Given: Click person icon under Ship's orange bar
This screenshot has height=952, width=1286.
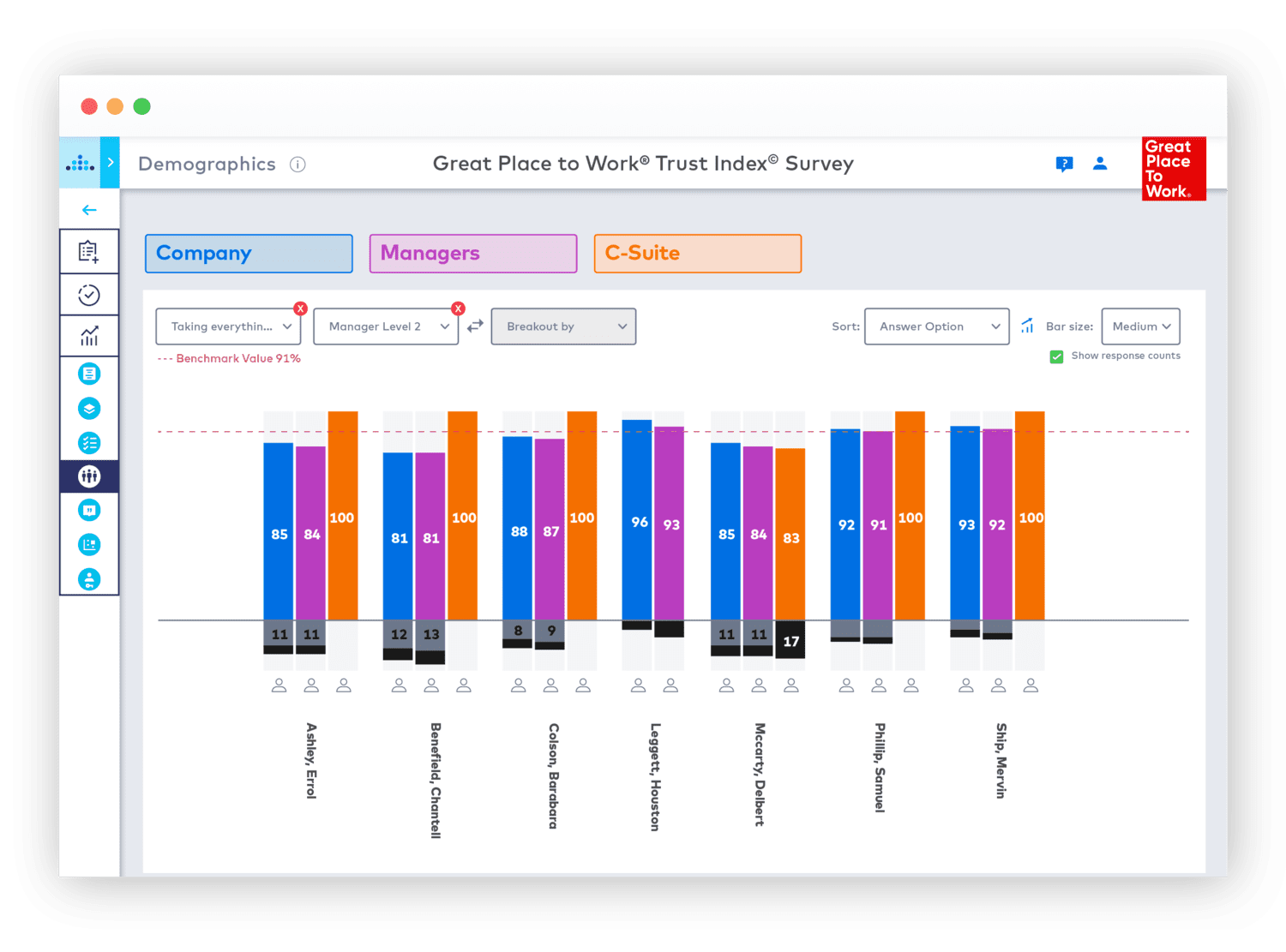Looking at the screenshot, I should coord(1031,686).
